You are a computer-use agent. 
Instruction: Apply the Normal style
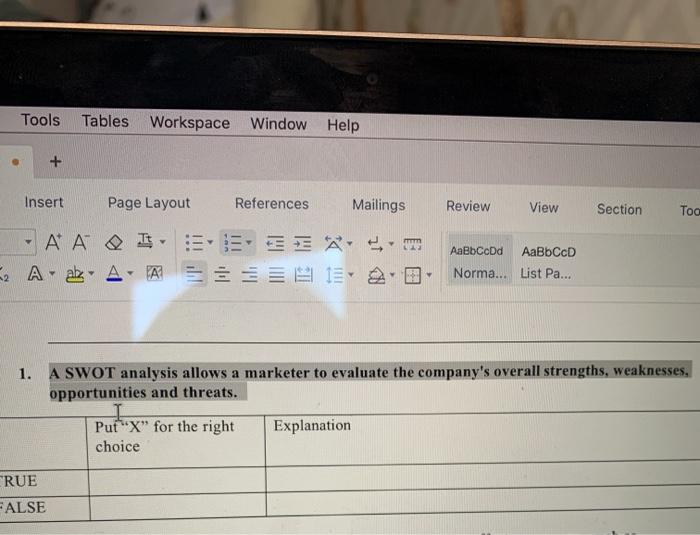[479, 262]
